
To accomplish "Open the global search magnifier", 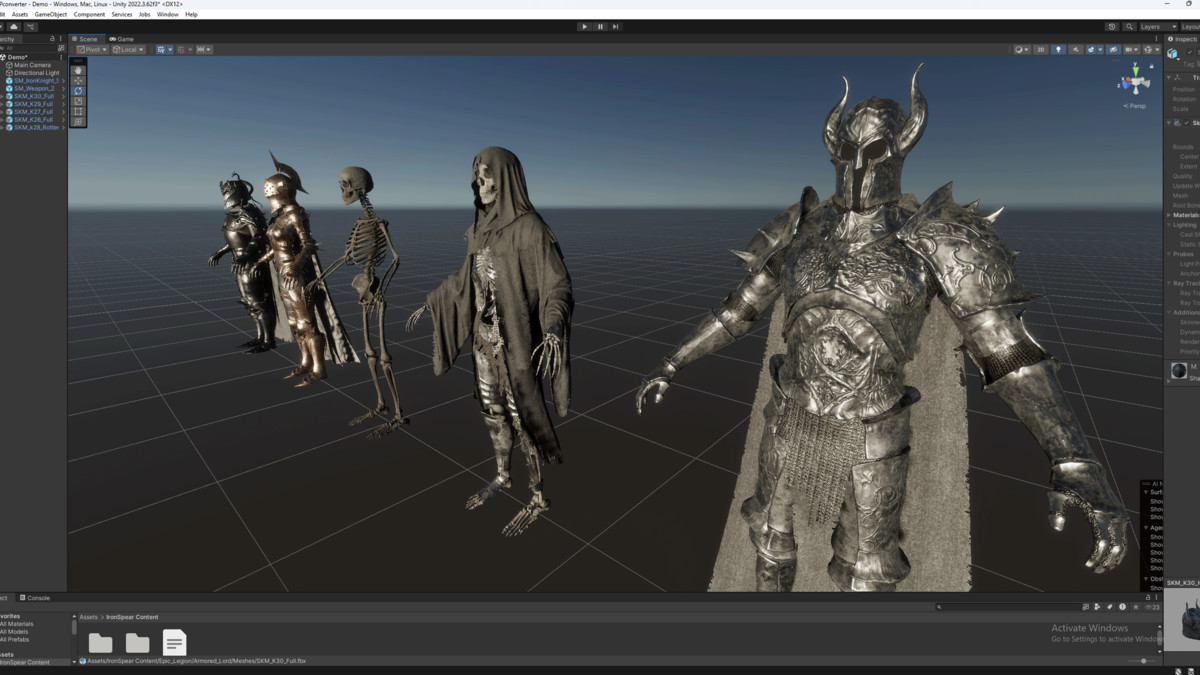I will click(1129, 27).
